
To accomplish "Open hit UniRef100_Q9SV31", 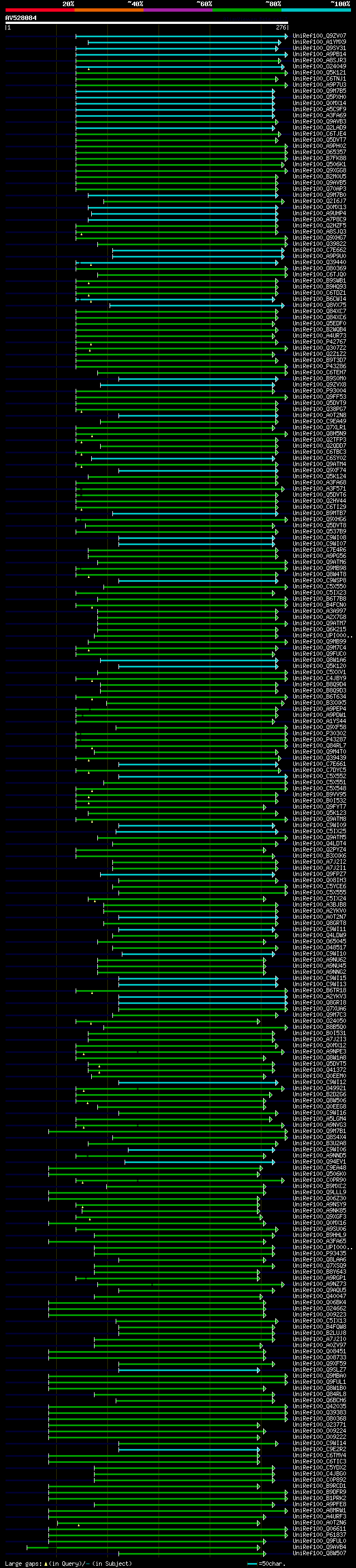I will click(x=319, y=48).
